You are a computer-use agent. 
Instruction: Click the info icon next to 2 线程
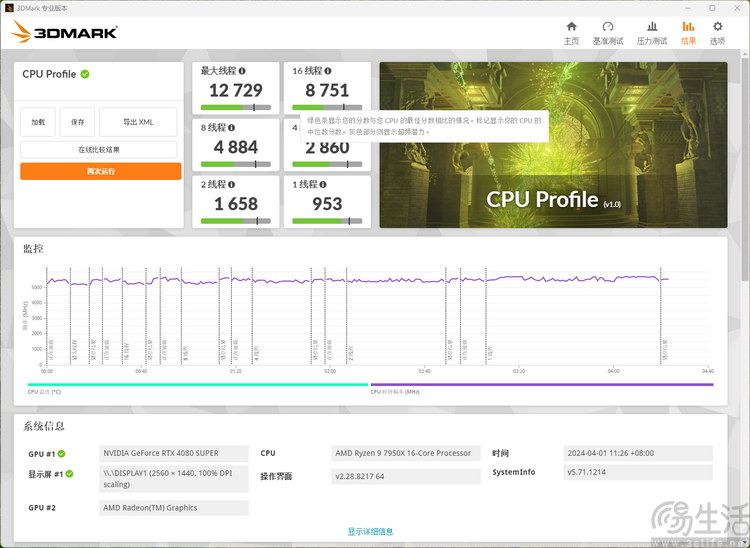pyautogui.click(x=232, y=185)
